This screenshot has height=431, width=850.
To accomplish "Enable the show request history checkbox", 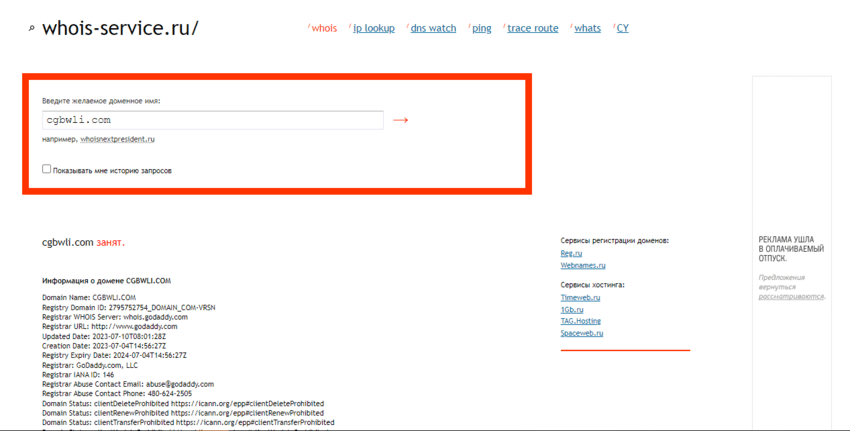I will click(47, 170).
